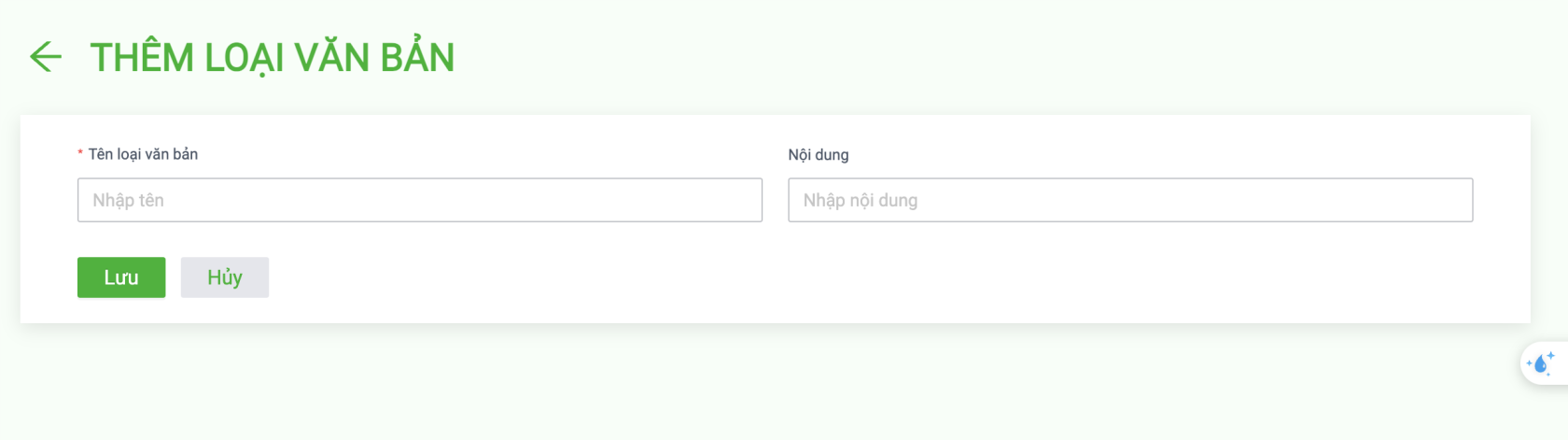Image resolution: width=1568 pixels, height=440 pixels.
Task: Open the floating water droplet sparkle widget
Action: [1544, 363]
